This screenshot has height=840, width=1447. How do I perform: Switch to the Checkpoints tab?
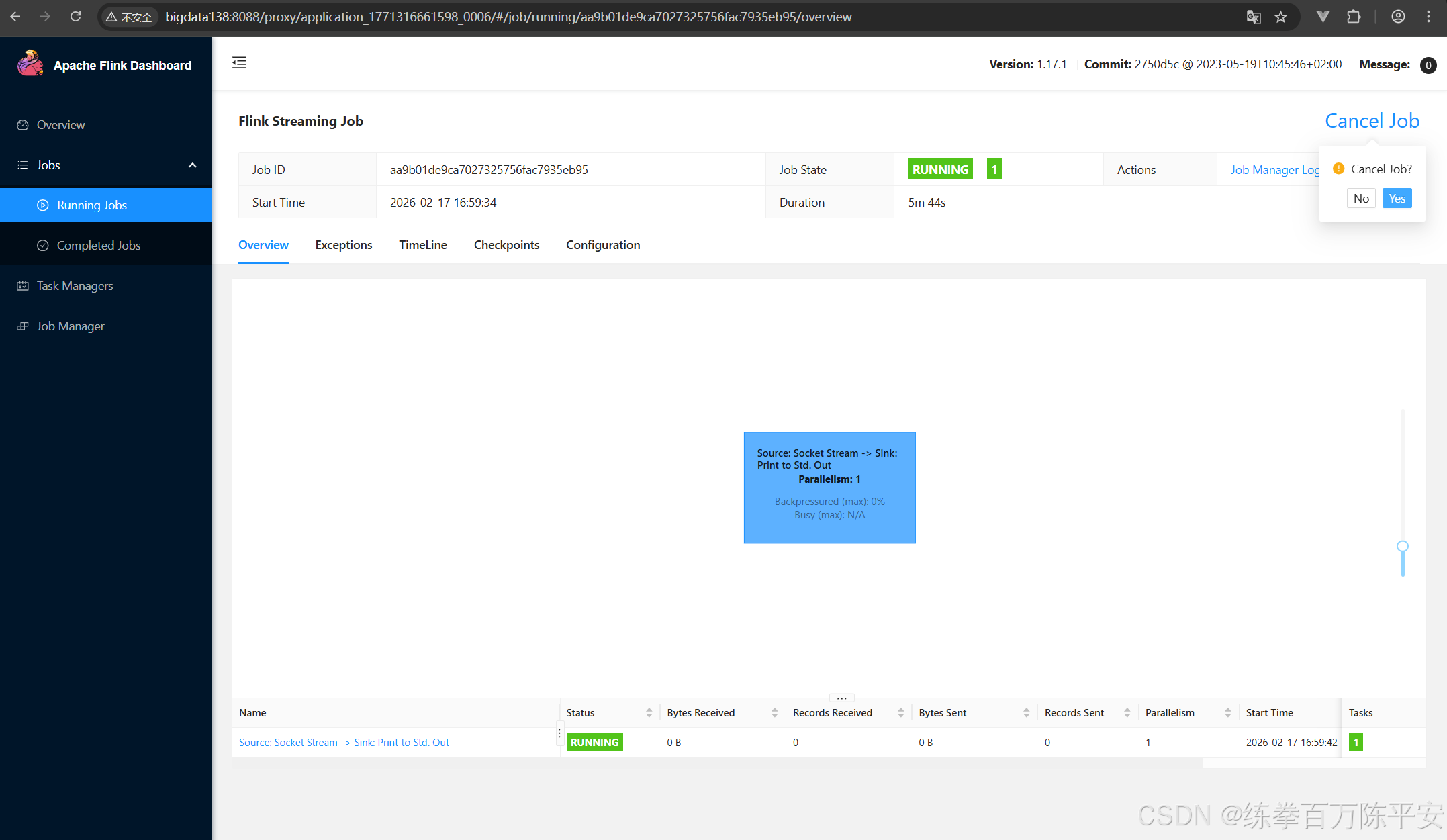tap(507, 245)
